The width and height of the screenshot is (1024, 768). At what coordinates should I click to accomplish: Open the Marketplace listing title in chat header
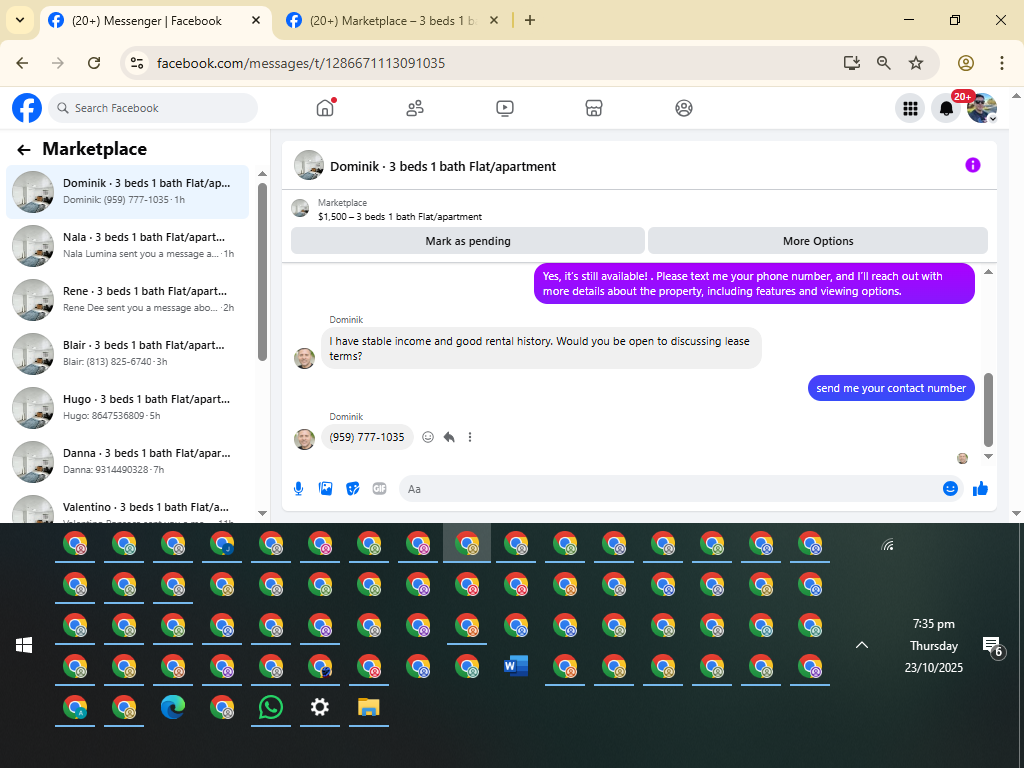400,217
